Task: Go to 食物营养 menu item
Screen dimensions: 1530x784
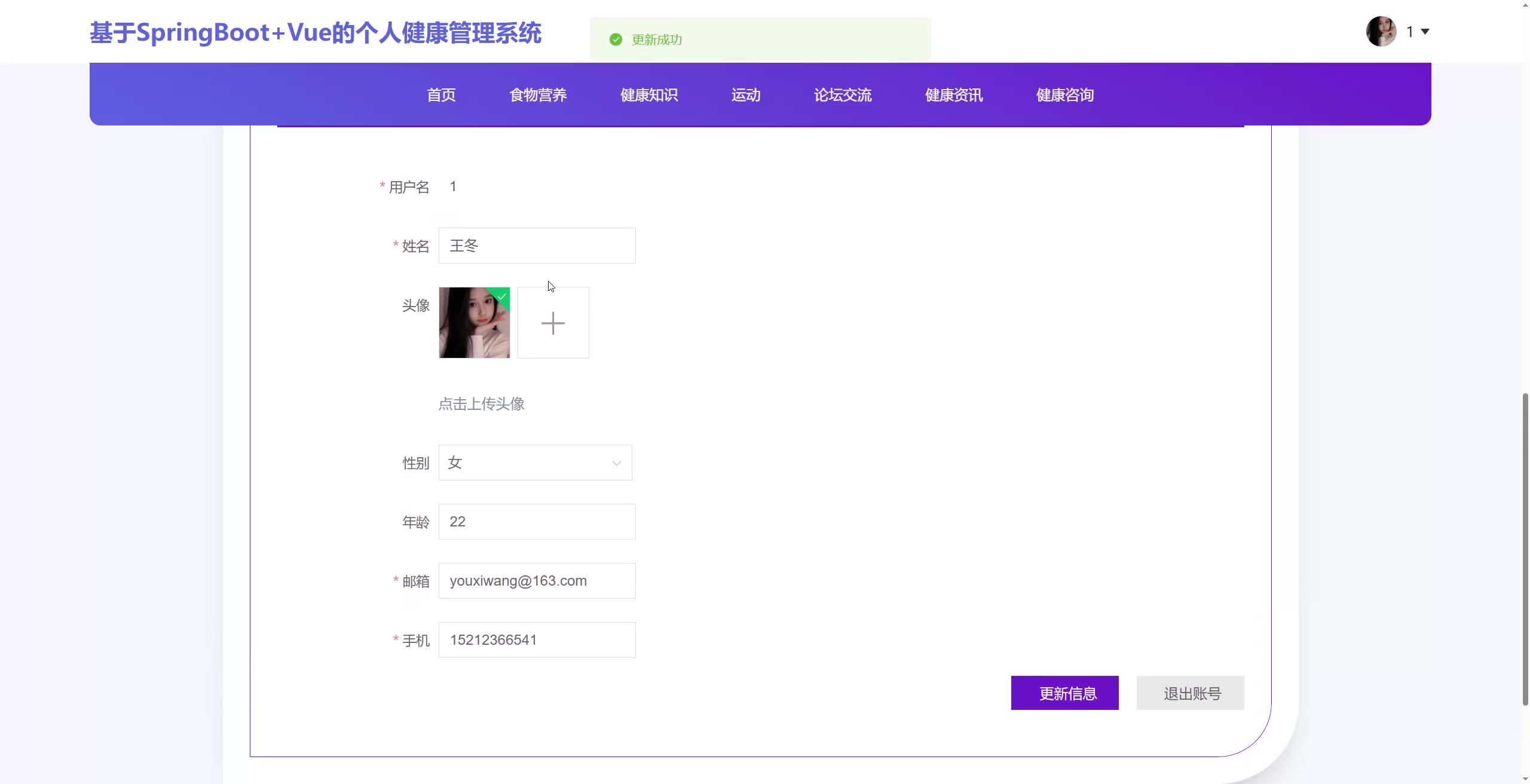Action: point(538,95)
